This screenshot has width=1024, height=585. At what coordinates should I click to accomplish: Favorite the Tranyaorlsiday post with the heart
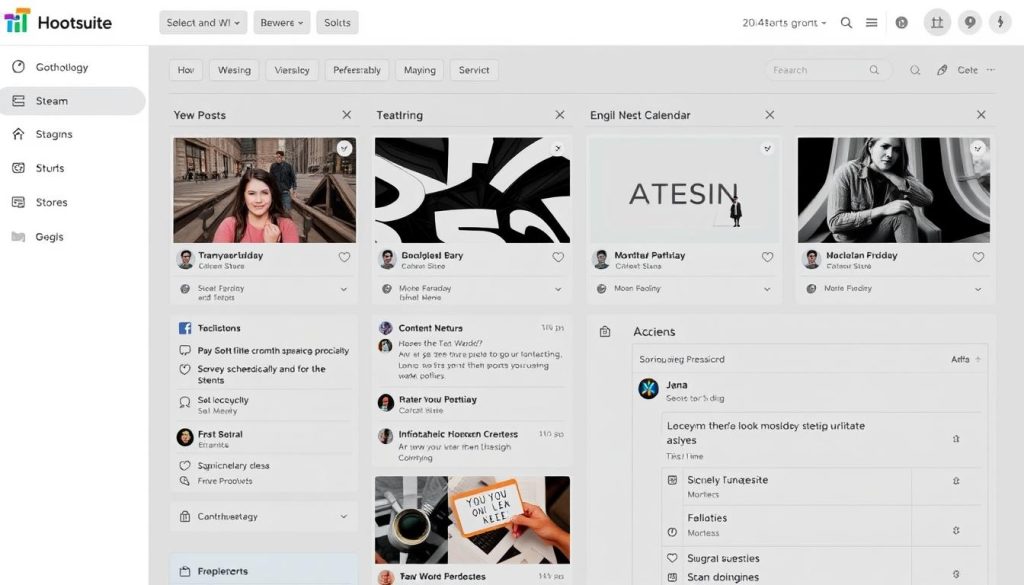(x=344, y=257)
